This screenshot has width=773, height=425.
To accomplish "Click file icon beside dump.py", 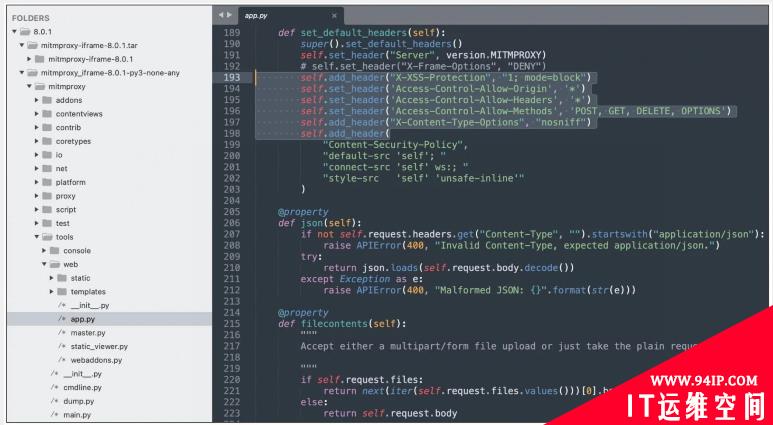I will tap(55, 401).
